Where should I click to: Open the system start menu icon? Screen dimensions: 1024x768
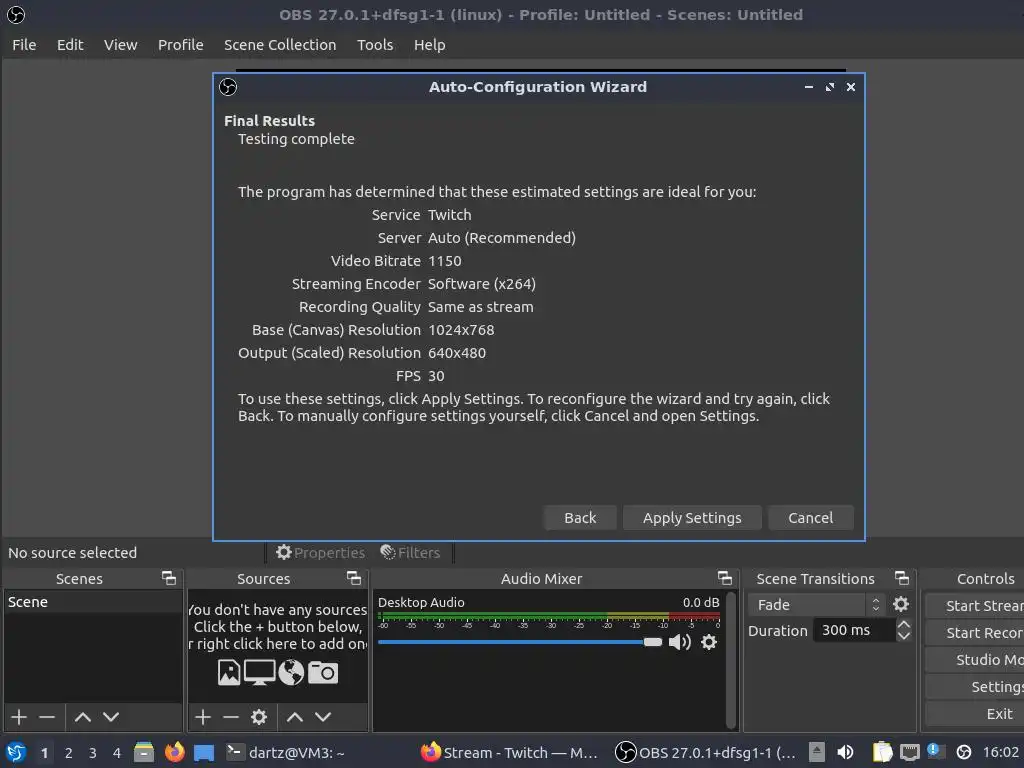click(16, 753)
